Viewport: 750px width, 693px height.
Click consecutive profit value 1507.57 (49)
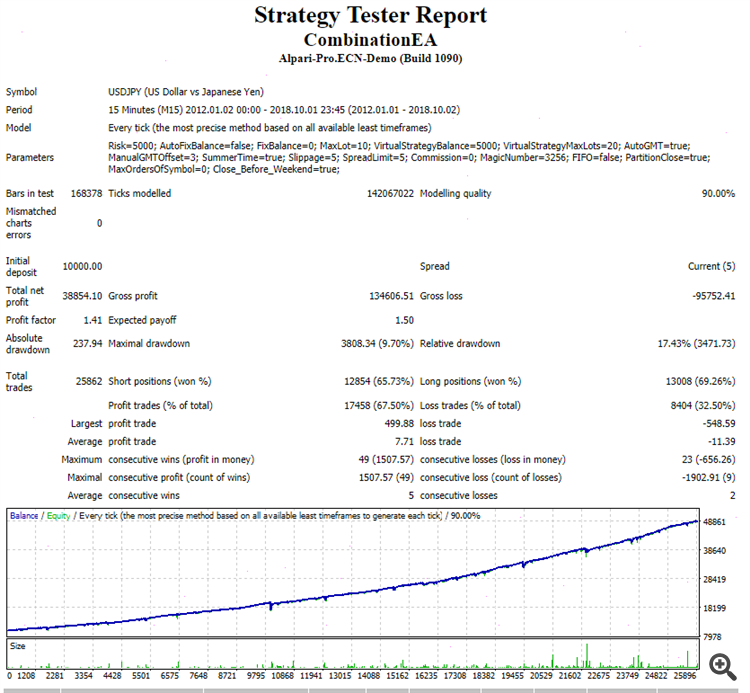(x=386, y=478)
